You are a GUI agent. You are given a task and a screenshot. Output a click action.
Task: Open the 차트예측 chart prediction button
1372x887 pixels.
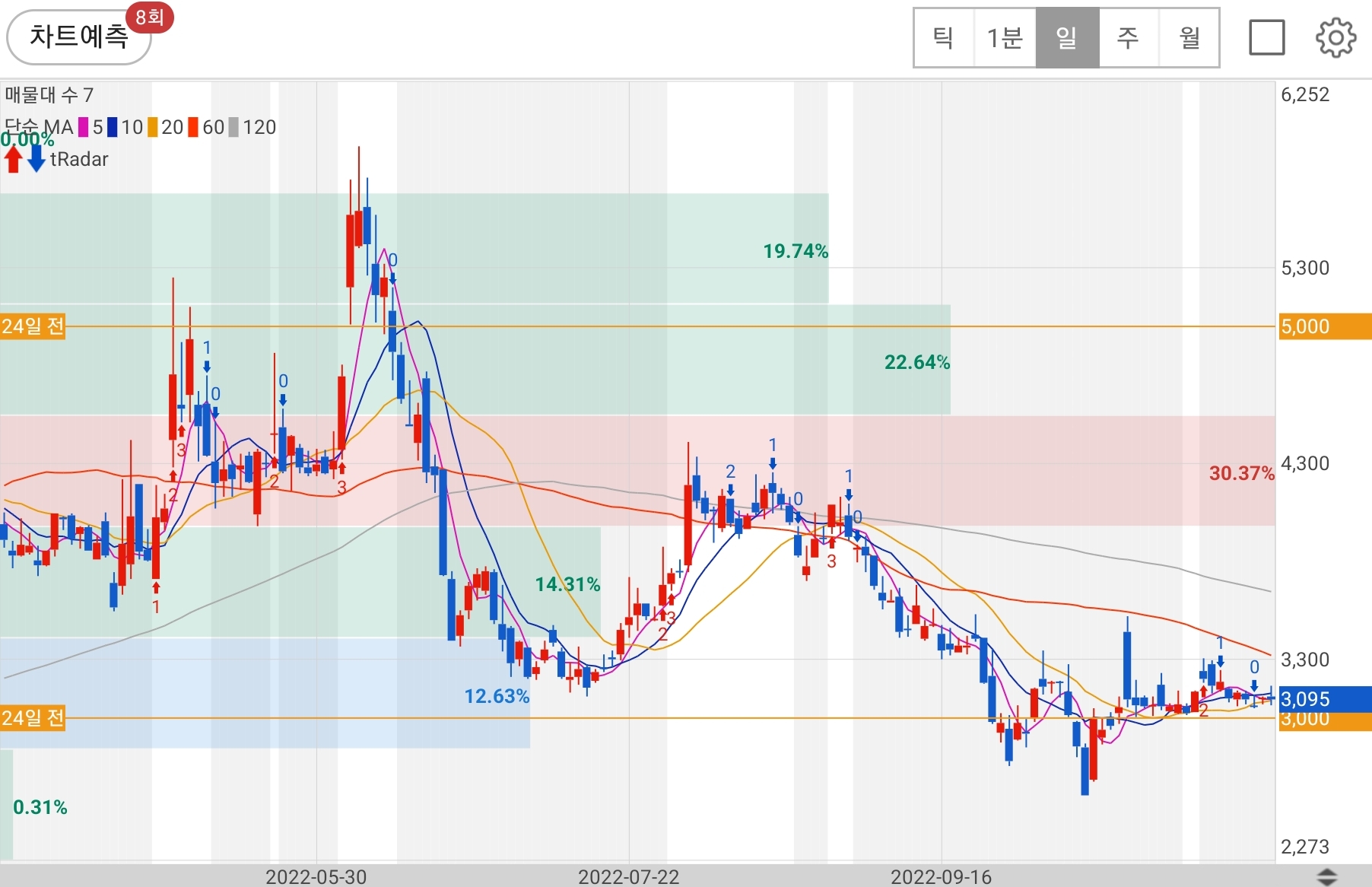point(78,37)
